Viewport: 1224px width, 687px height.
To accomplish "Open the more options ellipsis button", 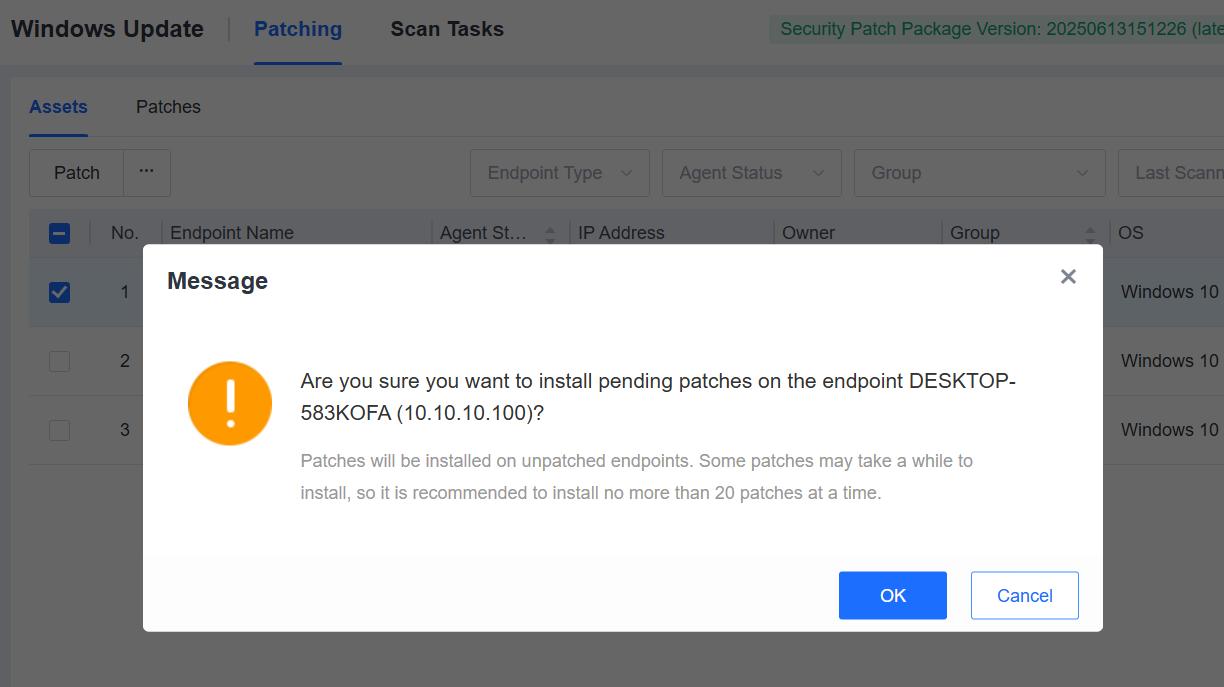I will click(x=147, y=173).
